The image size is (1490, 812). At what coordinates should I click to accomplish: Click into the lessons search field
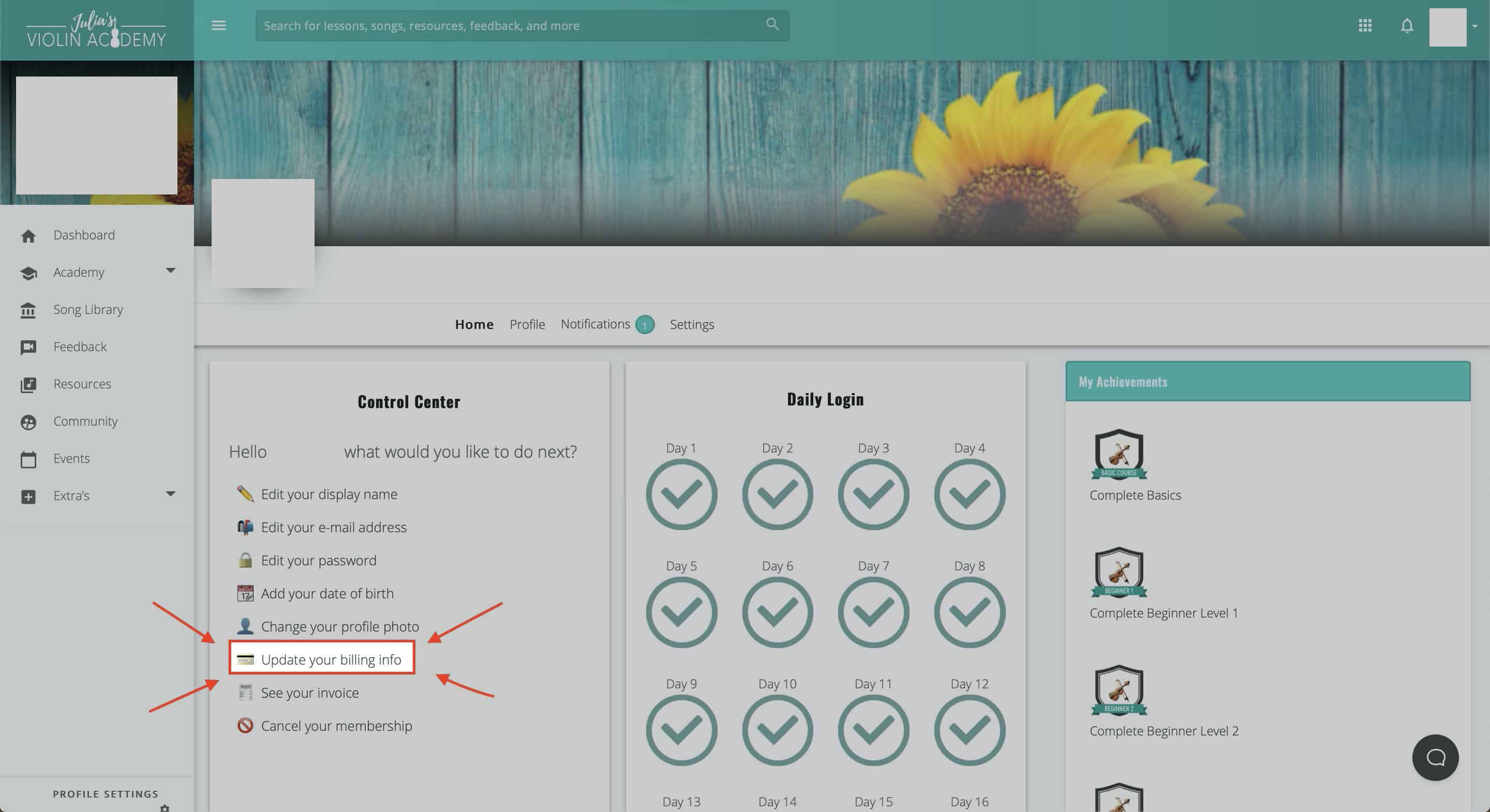pos(509,25)
